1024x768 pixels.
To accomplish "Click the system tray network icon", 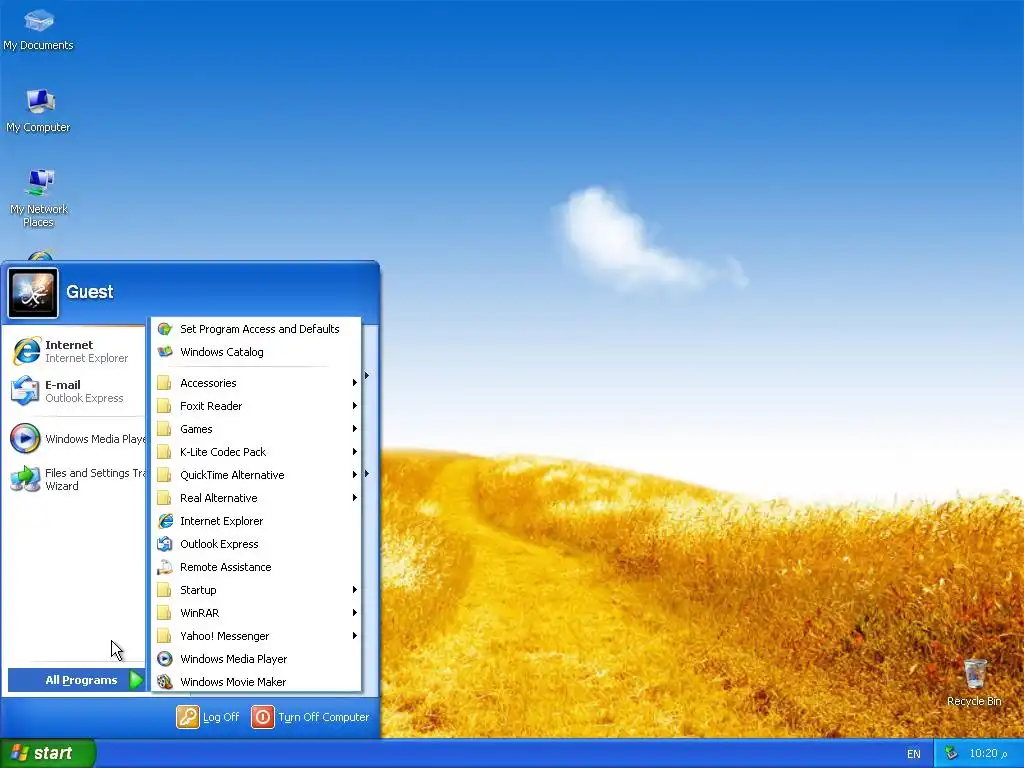I will click(x=952, y=754).
